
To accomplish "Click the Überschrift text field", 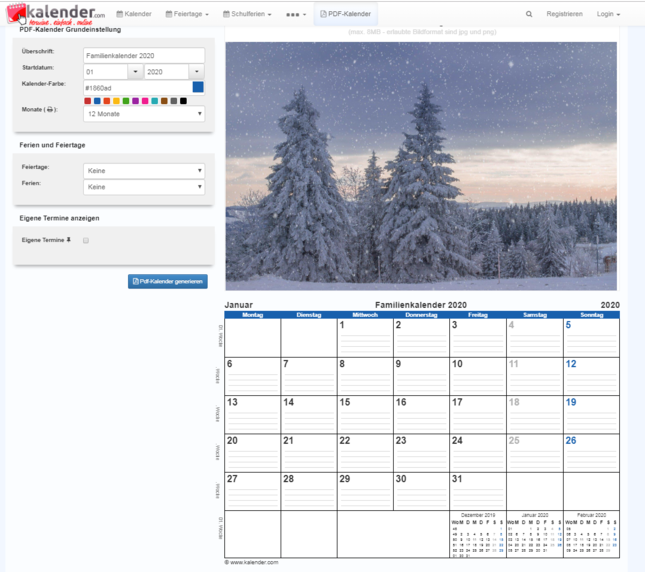I will [x=144, y=55].
